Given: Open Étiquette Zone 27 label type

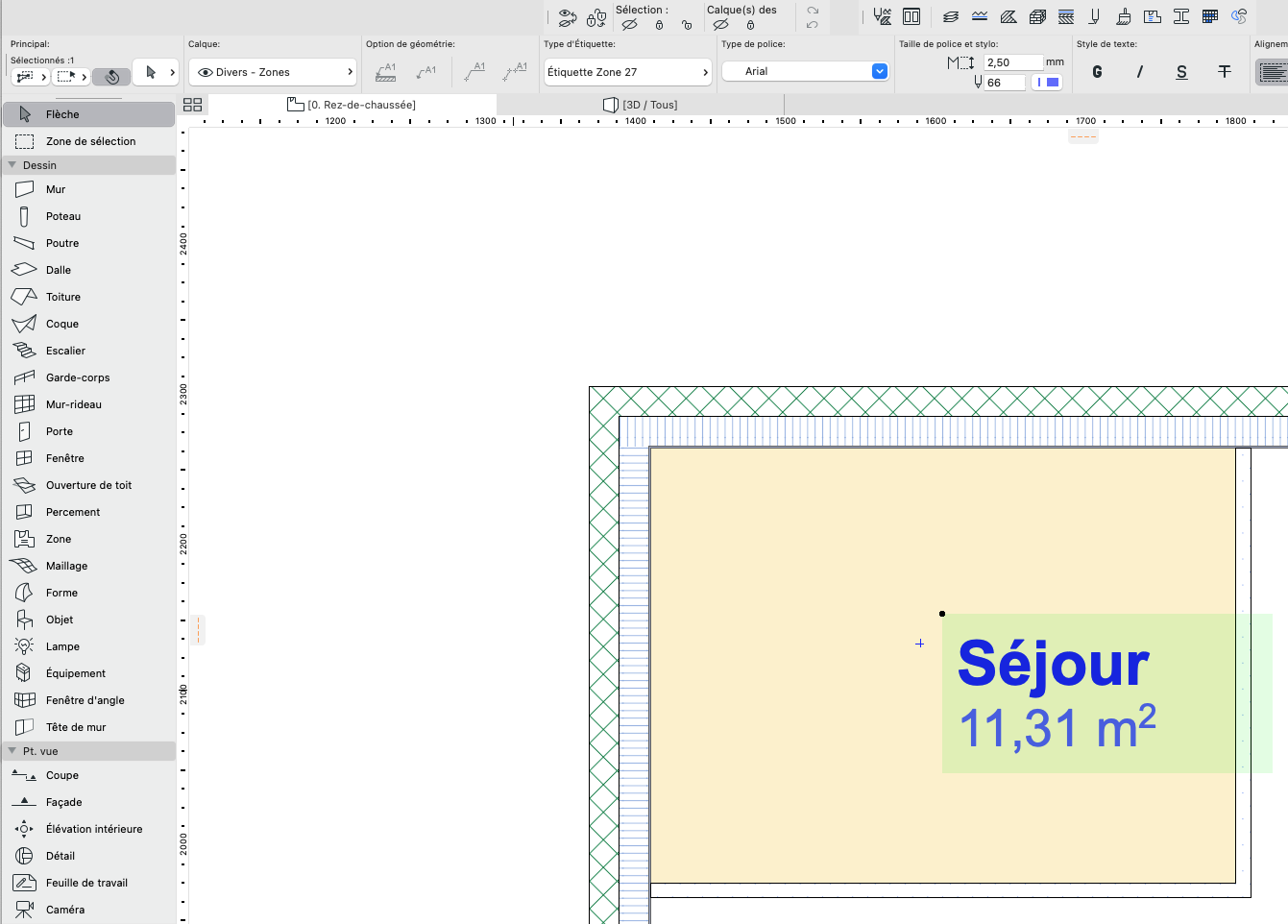Looking at the screenshot, I should tap(628, 72).
